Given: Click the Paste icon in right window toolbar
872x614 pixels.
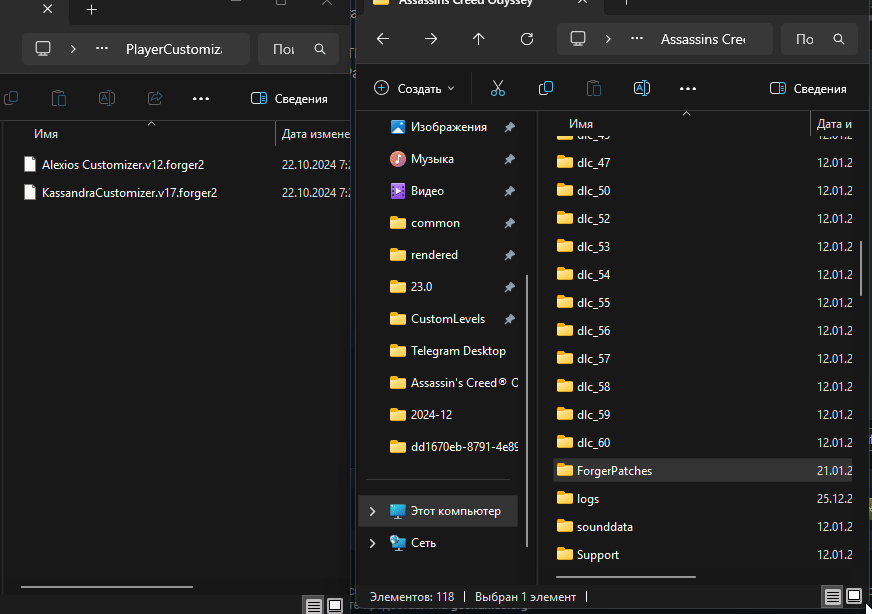Looking at the screenshot, I should click(x=594, y=88).
